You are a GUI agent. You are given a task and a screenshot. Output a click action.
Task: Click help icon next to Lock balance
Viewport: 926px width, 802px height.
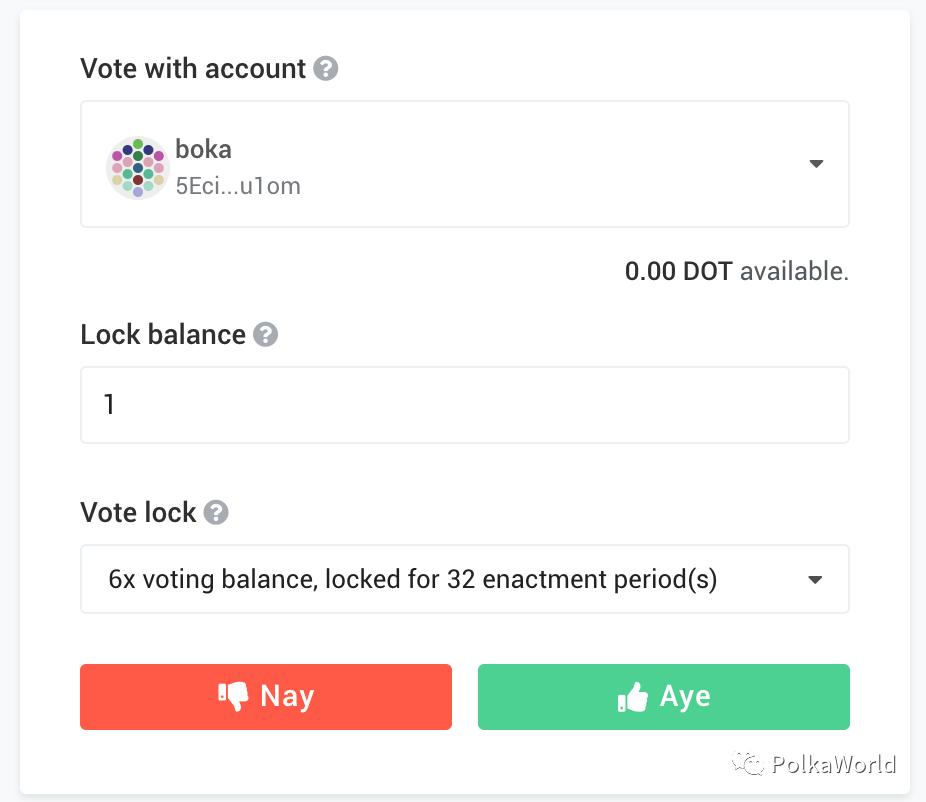point(265,335)
